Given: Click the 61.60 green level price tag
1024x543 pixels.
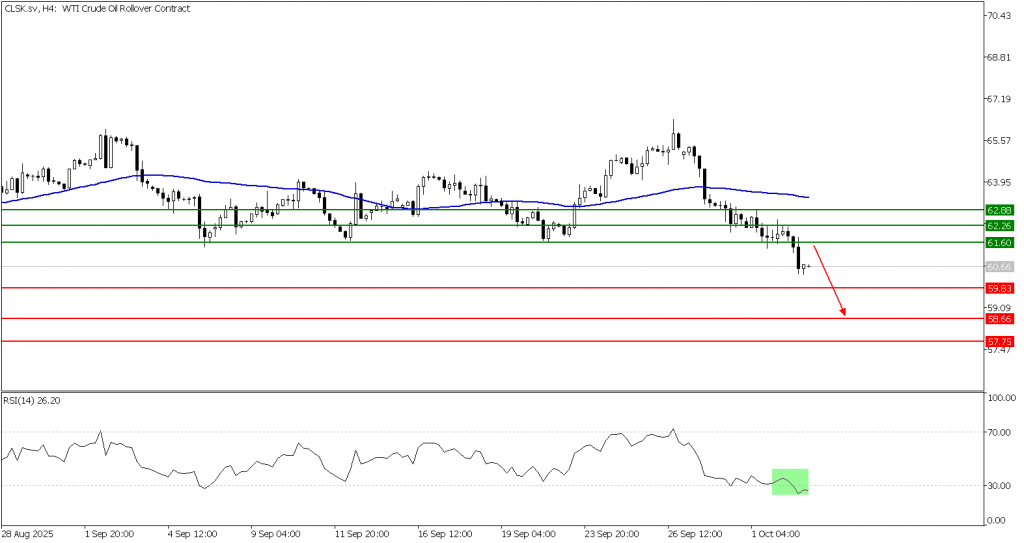Looking at the screenshot, I should (999, 243).
